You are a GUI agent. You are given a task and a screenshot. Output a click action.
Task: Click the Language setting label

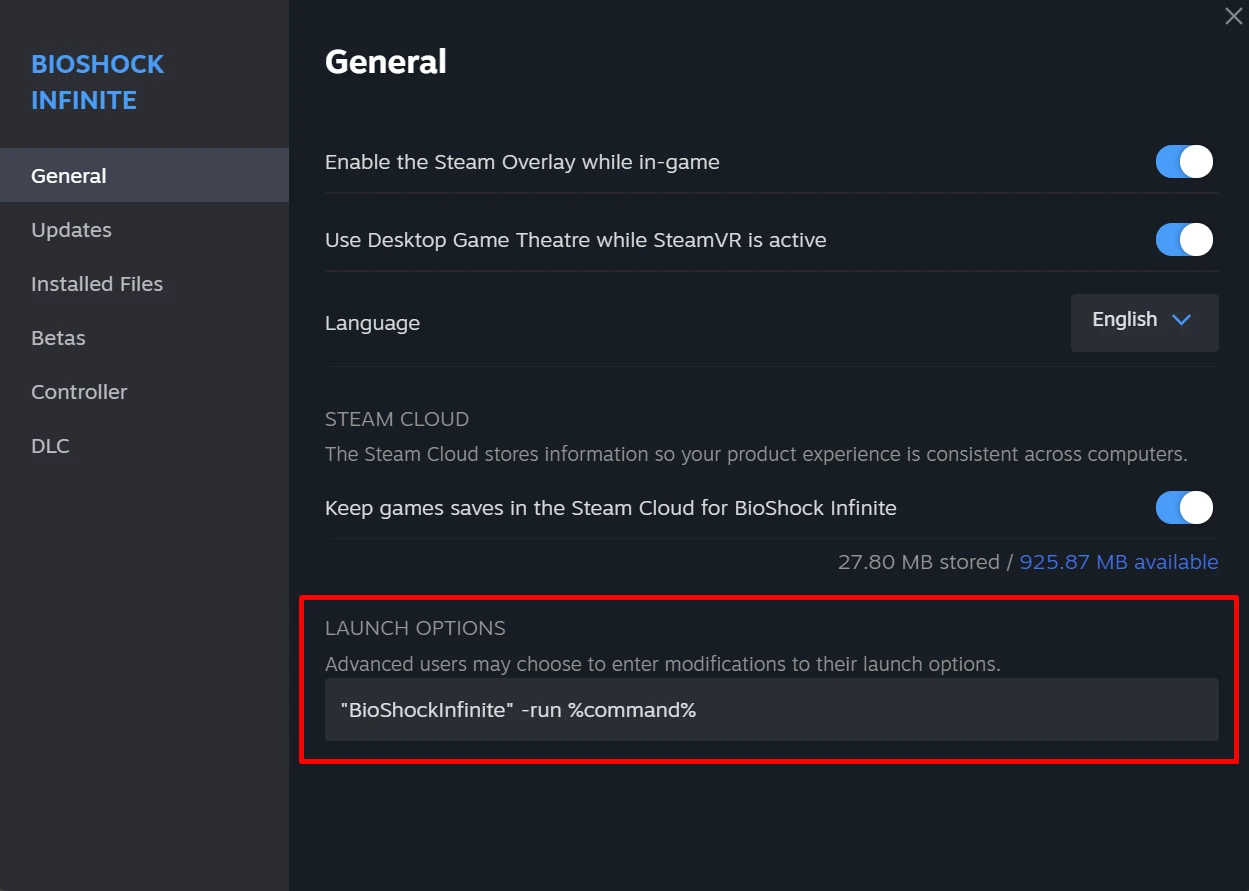pos(372,323)
